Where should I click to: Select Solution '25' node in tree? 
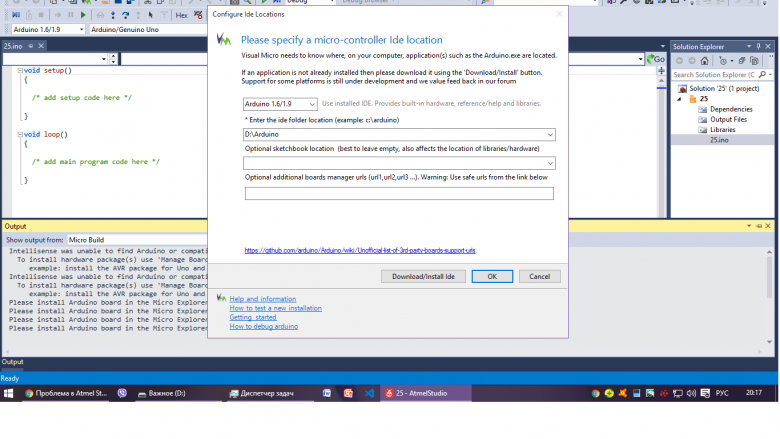(x=724, y=88)
